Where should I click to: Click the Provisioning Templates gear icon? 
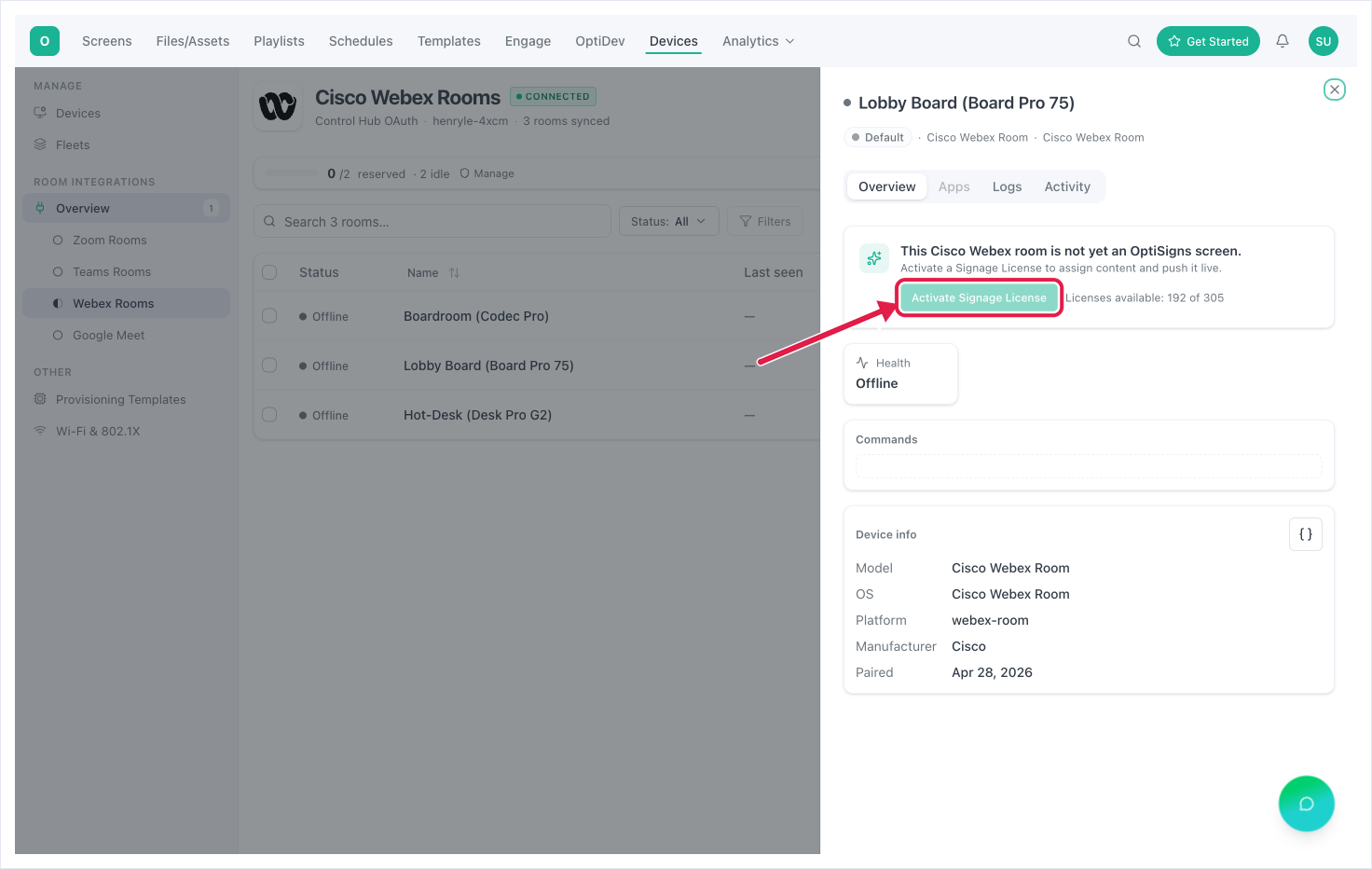click(40, 399)
